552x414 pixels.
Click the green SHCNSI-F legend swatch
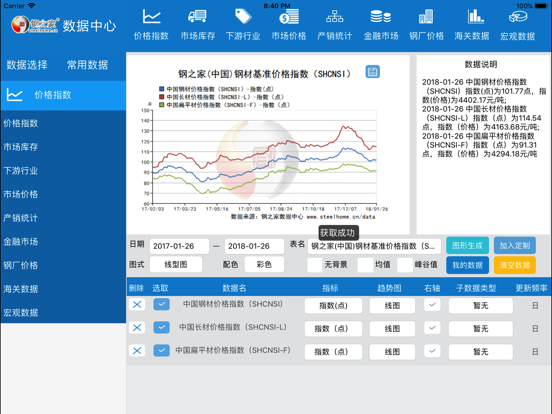162,105
